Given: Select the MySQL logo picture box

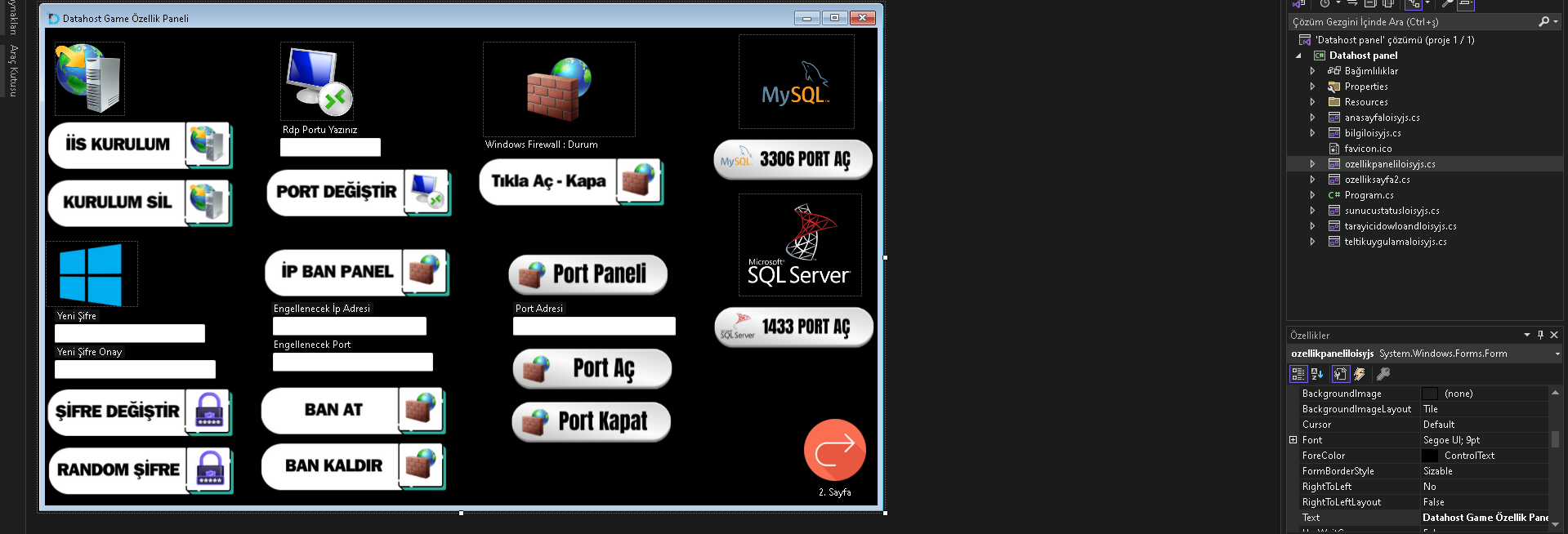Looking at the screenshot, I should 796,82.
